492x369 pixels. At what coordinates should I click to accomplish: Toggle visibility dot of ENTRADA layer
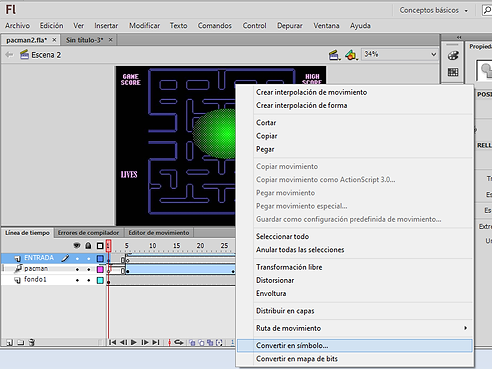click(x=77, y=258)
